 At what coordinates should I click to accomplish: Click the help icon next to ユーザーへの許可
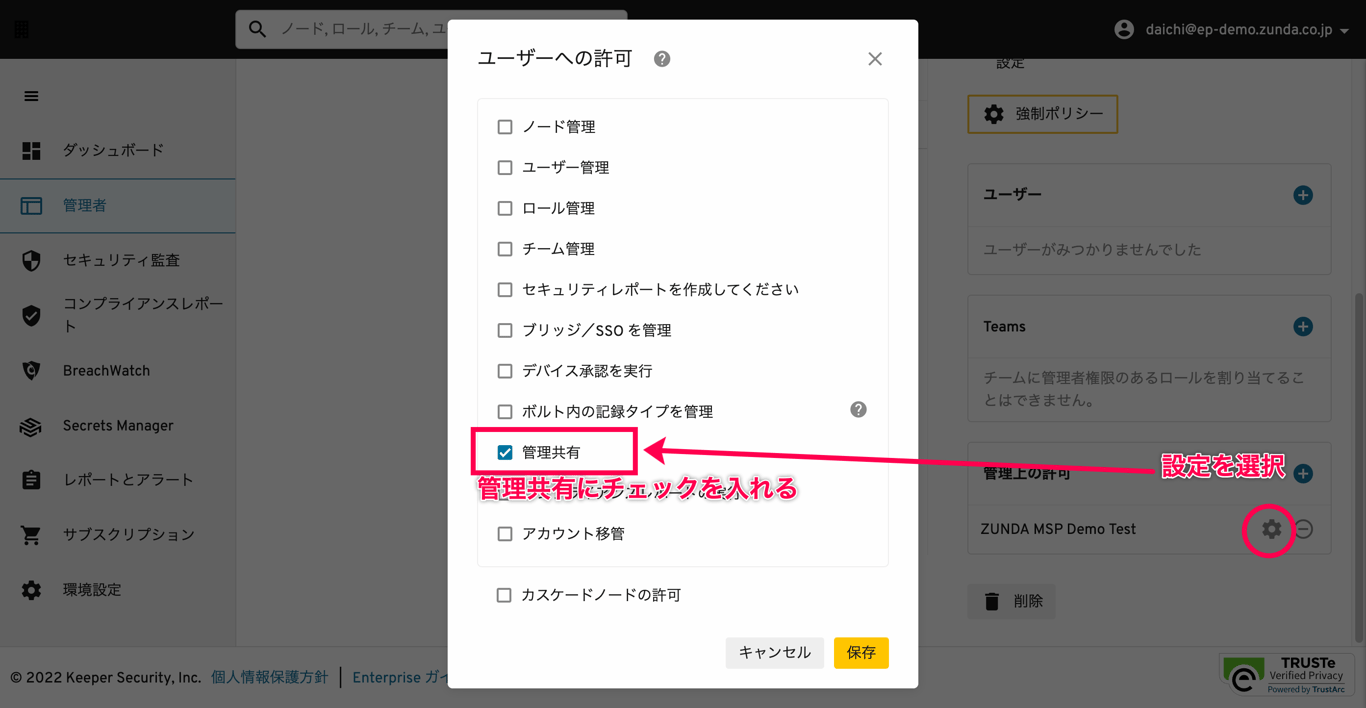[x=660, y=58]
